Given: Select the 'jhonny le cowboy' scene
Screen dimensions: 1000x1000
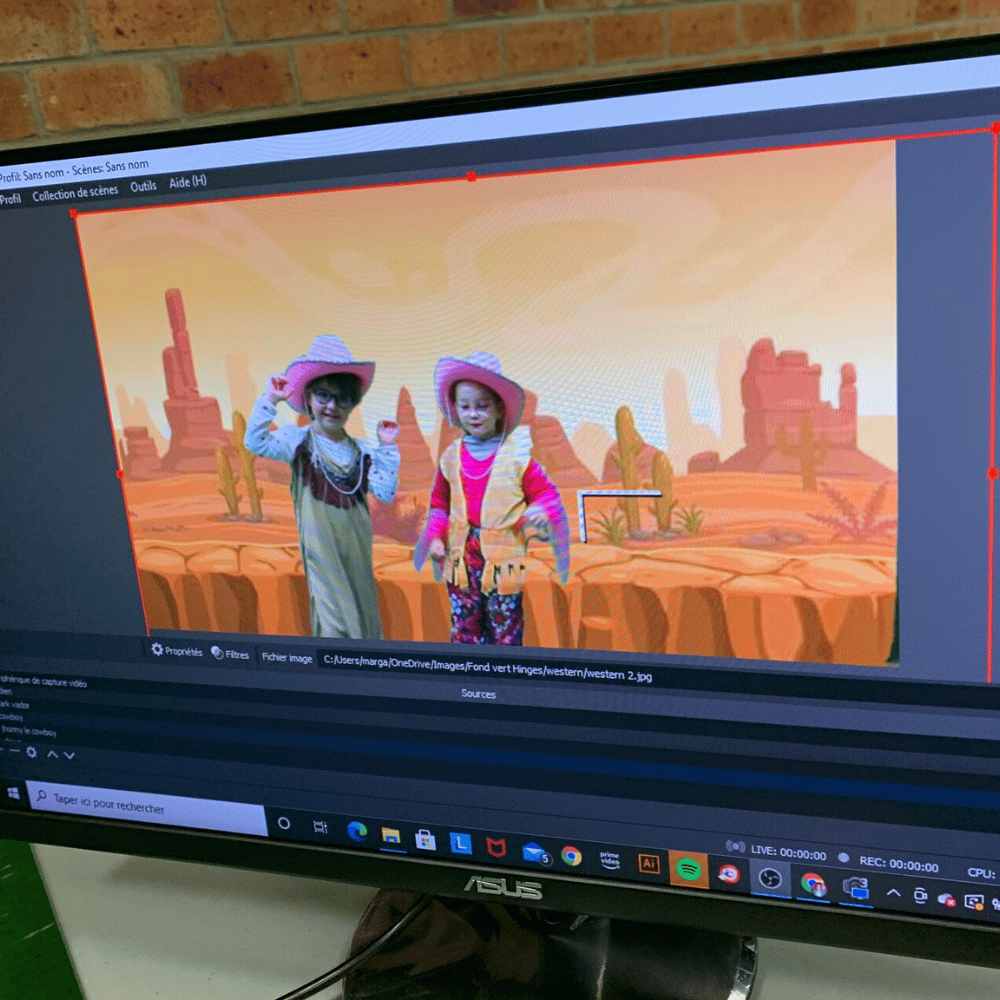Looking at the screenshot, I should point(29,731).
